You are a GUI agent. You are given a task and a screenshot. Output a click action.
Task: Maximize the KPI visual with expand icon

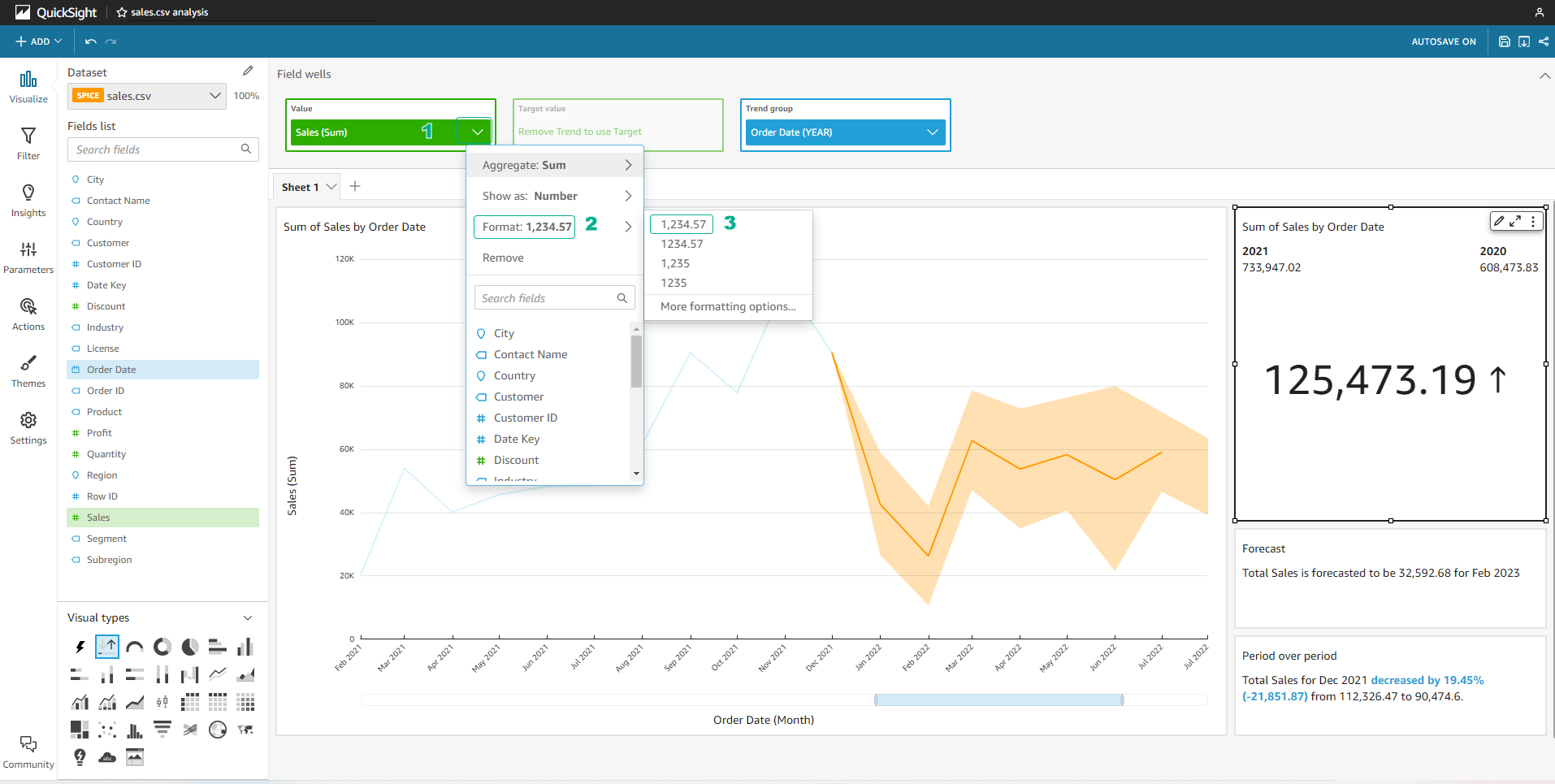(1515, 221)
